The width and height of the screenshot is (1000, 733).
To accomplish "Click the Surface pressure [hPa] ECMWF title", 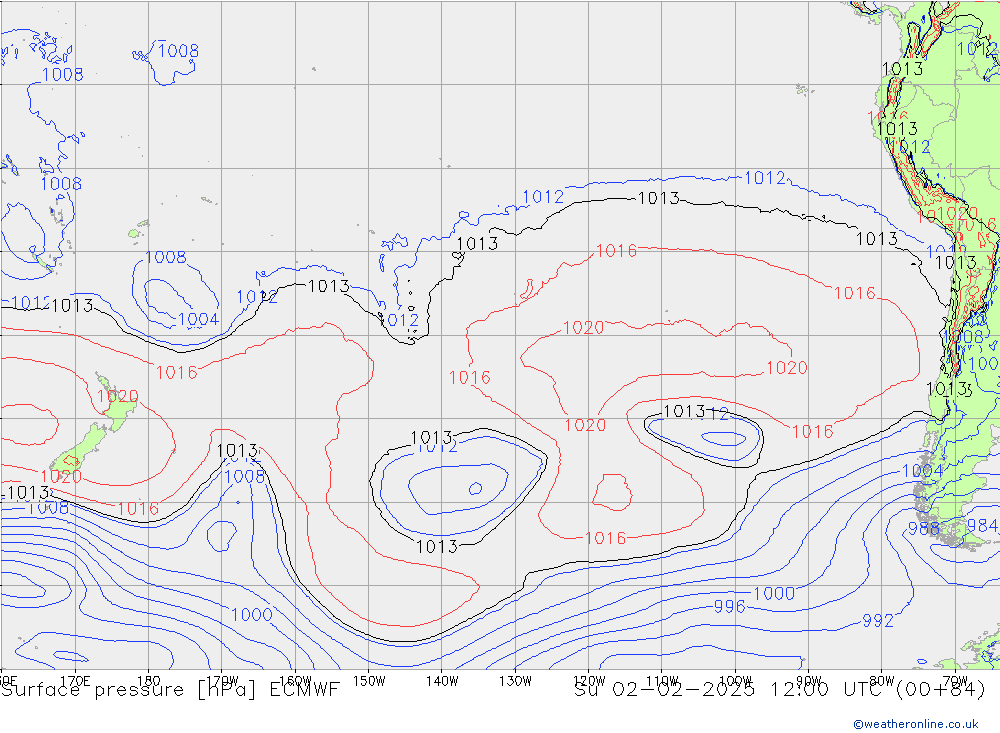I will click(170, 689).
